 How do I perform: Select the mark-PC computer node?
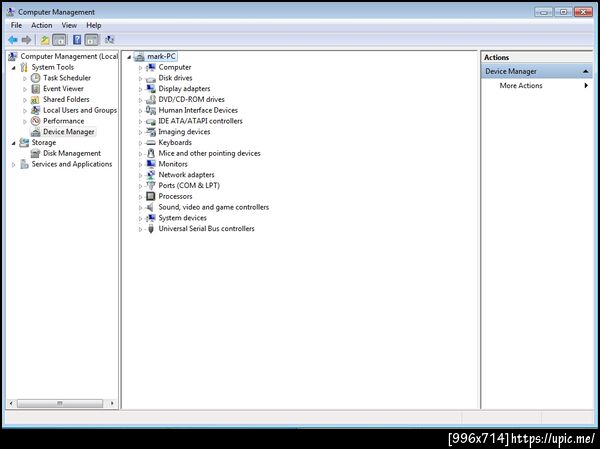click(x=161, y=56)
